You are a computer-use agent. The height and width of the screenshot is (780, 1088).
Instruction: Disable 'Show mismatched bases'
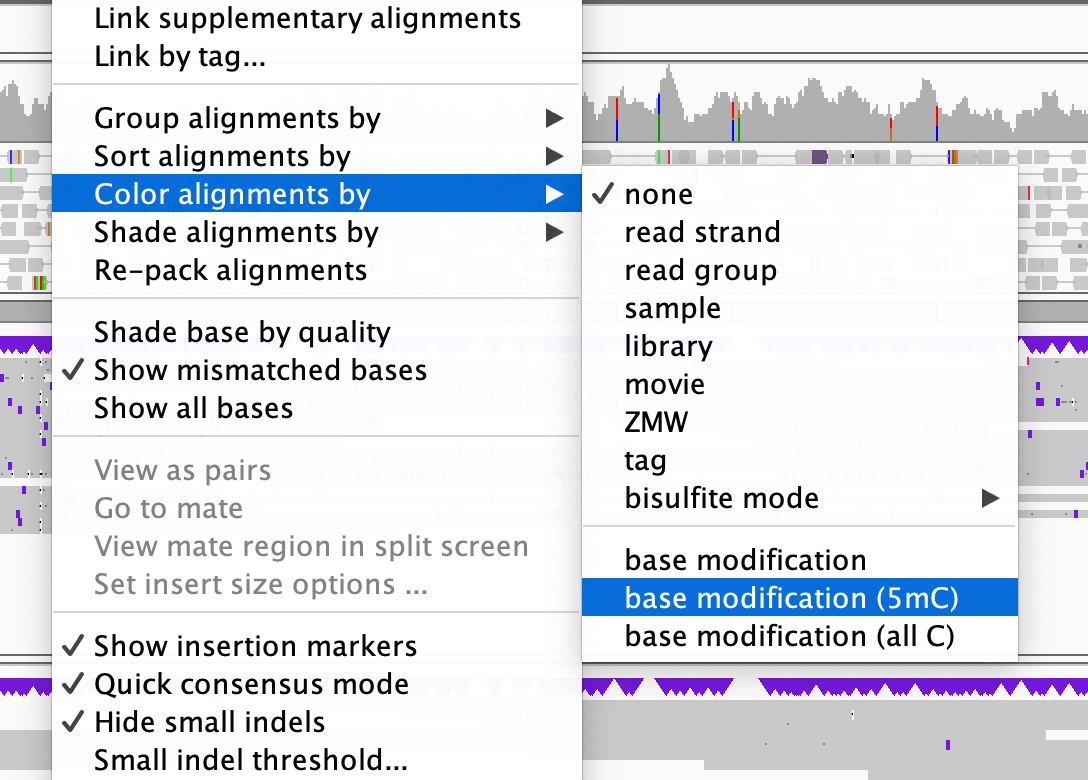tap(259, 370)
